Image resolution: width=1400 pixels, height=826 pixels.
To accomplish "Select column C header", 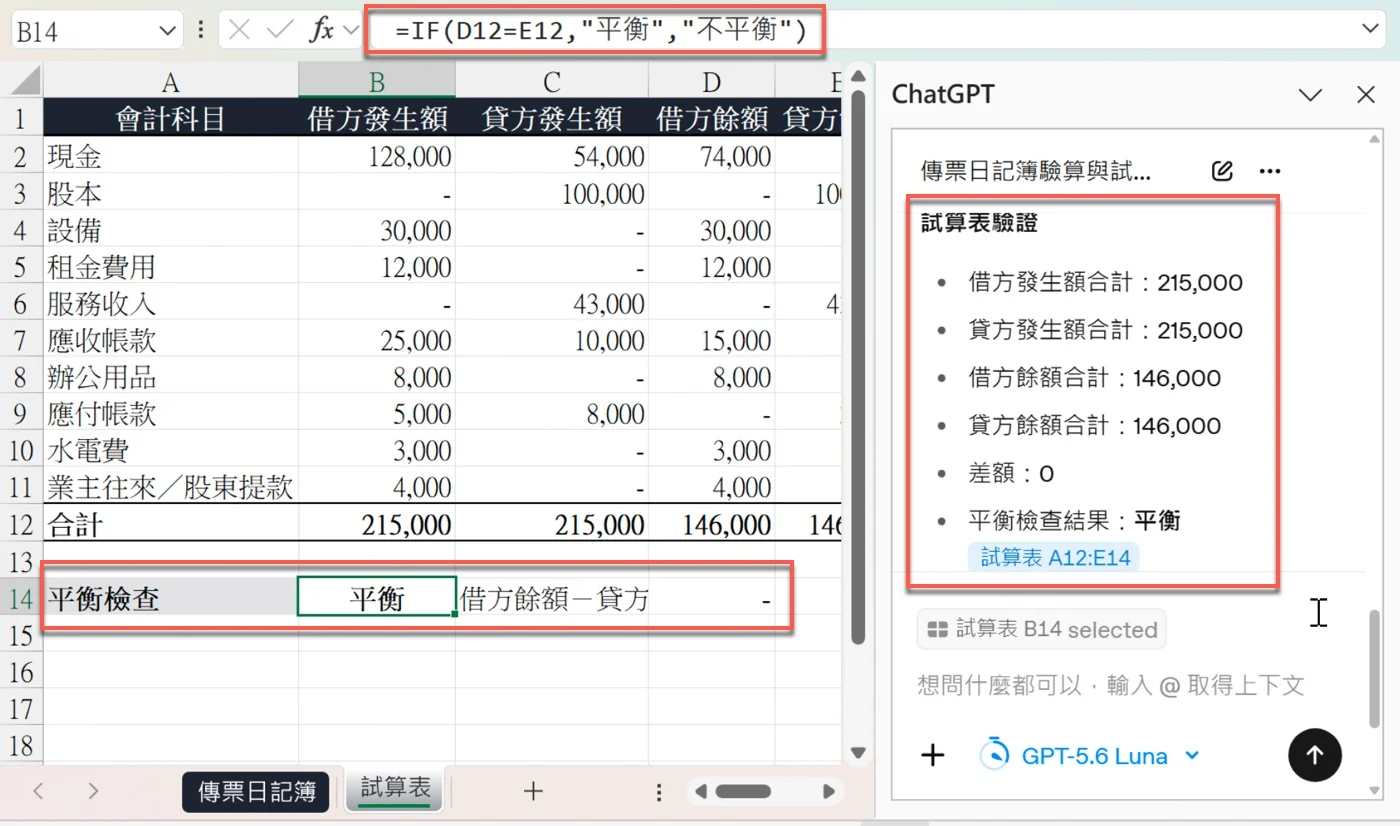I will coord(552,81).
